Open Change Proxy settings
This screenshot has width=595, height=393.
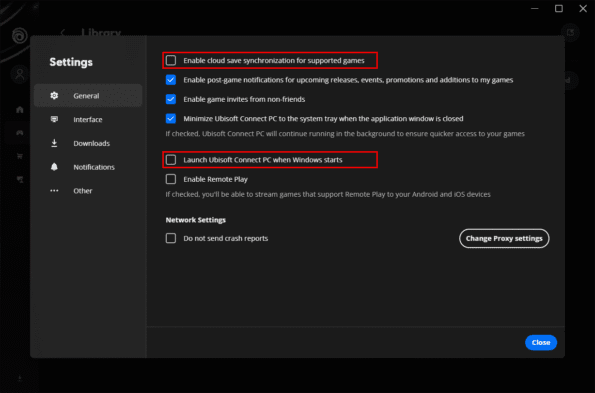click(504, 238)
